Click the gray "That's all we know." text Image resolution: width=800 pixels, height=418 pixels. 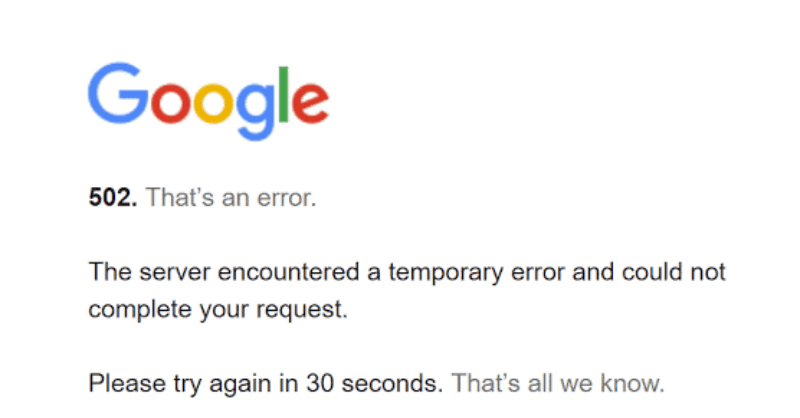click(557, 382)
